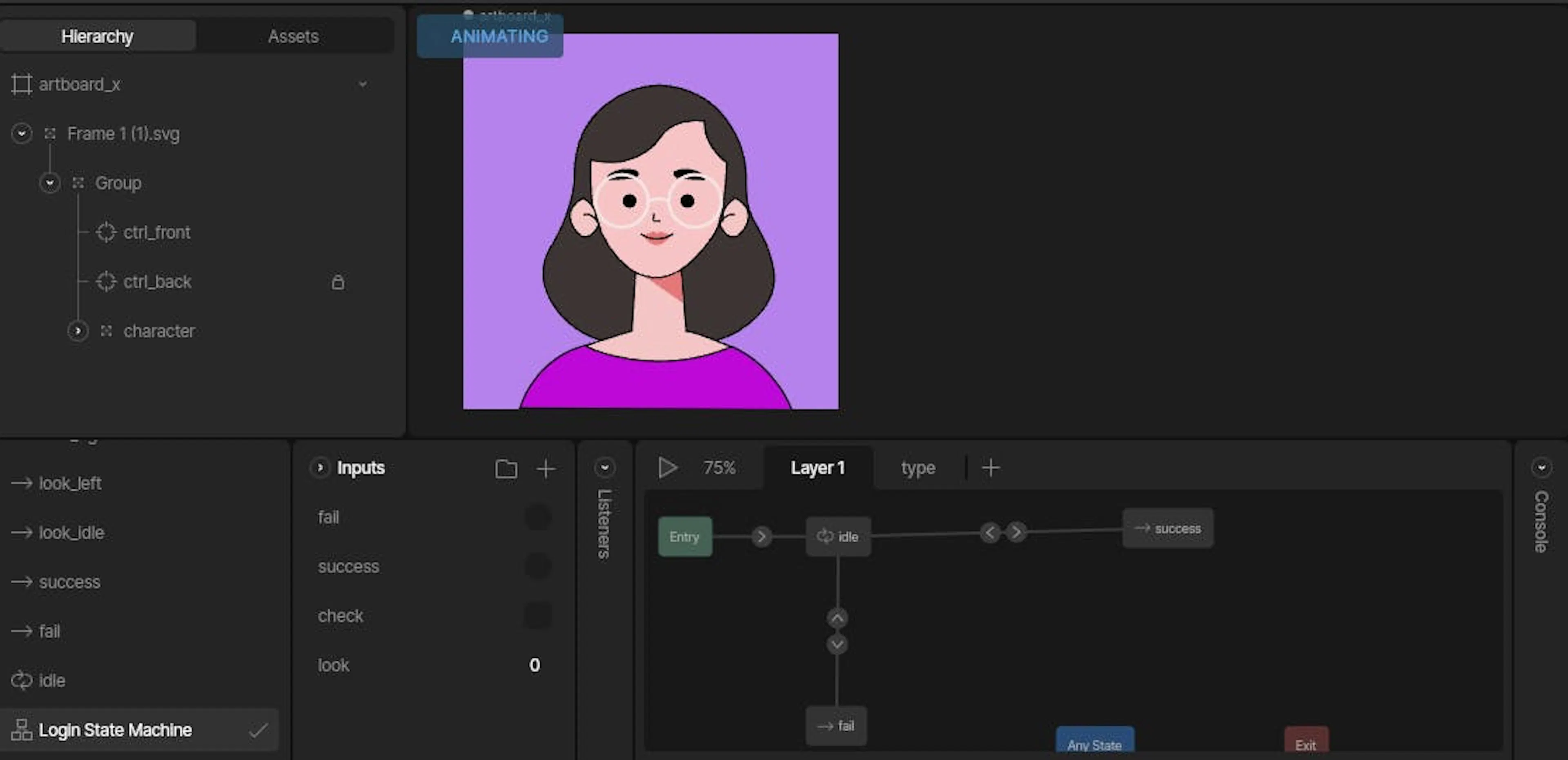Toggle the success trigger input

(537, 566)
